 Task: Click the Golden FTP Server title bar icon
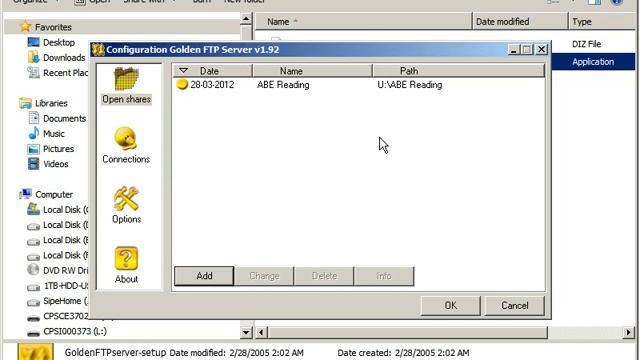tap(98, 50)
